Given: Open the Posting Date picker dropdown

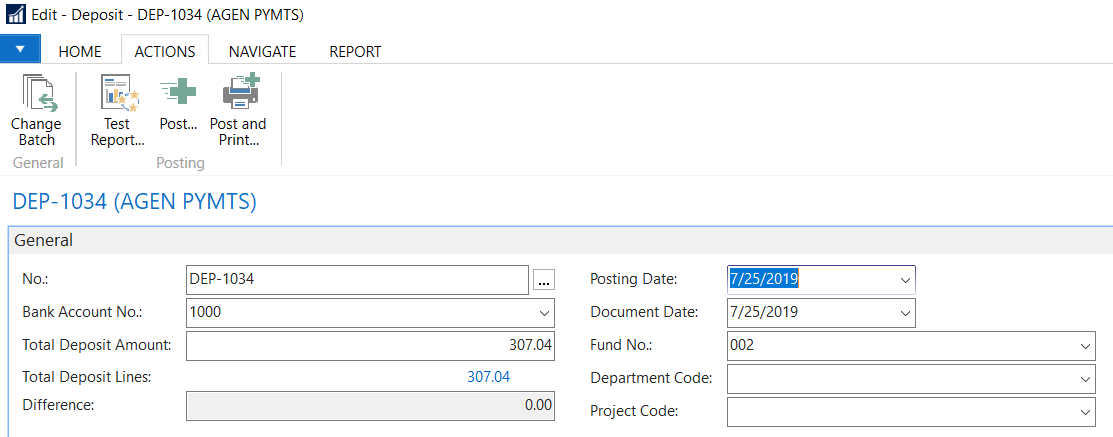Looking at the screenshot, I should (x=904, y=280).
